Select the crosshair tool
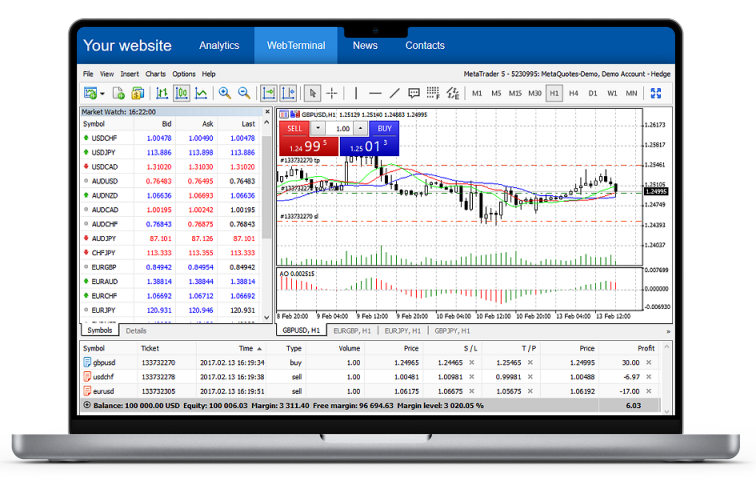The height and width of the screenshot is (489, 756). 332,93
